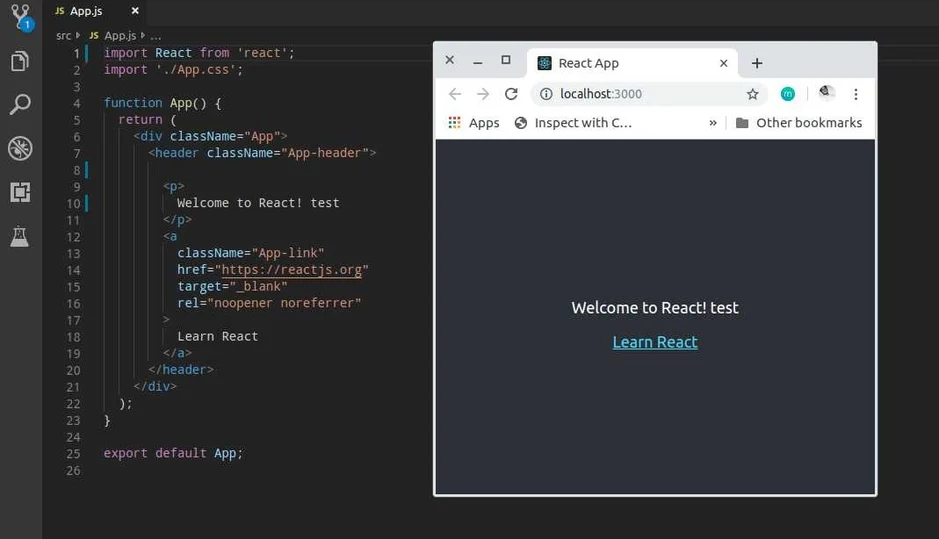Open Debug icon in activity bar
Viewport: 939px width, 539px height.
20,149
